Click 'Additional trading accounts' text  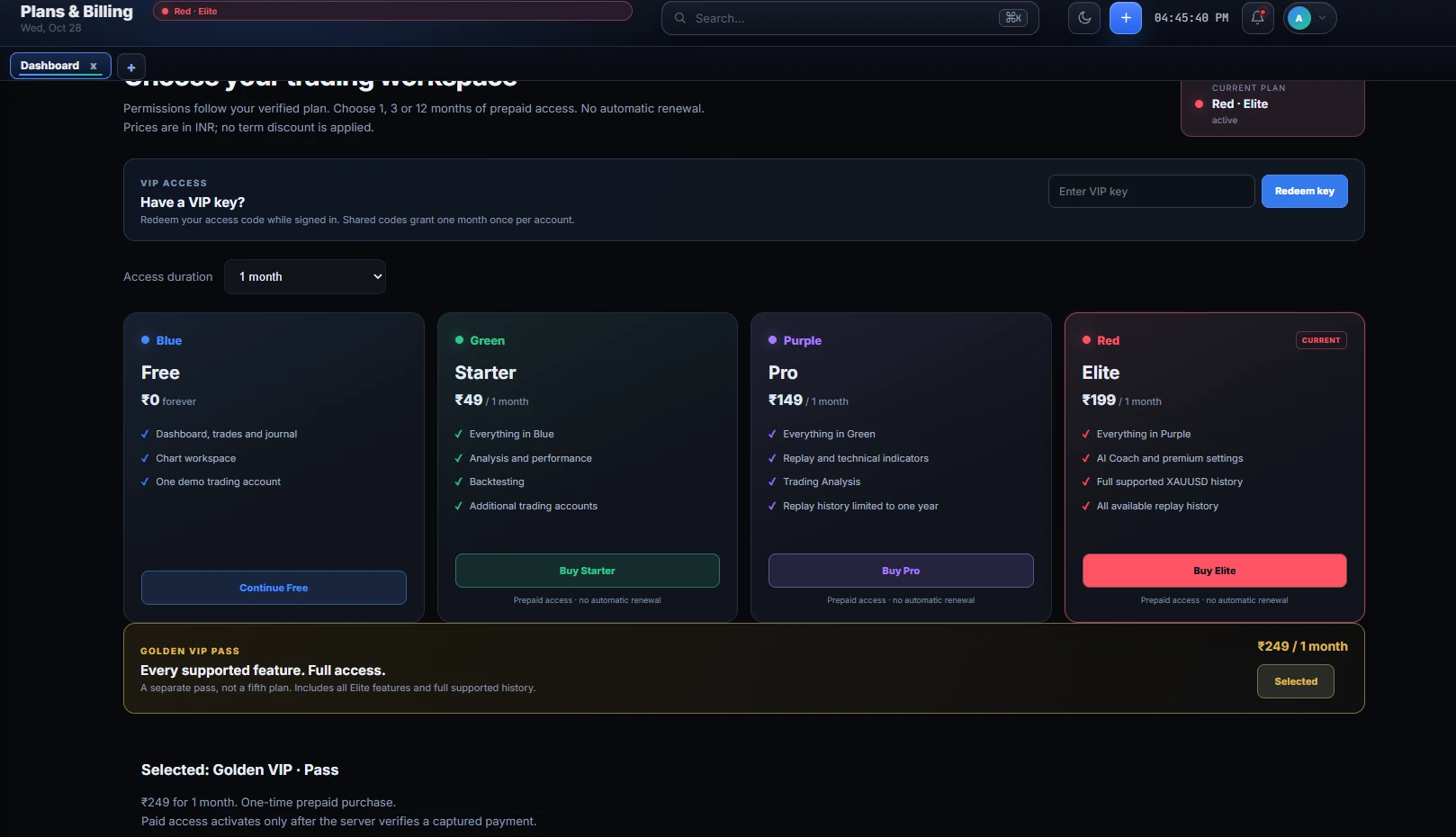[x=533, y=506]
